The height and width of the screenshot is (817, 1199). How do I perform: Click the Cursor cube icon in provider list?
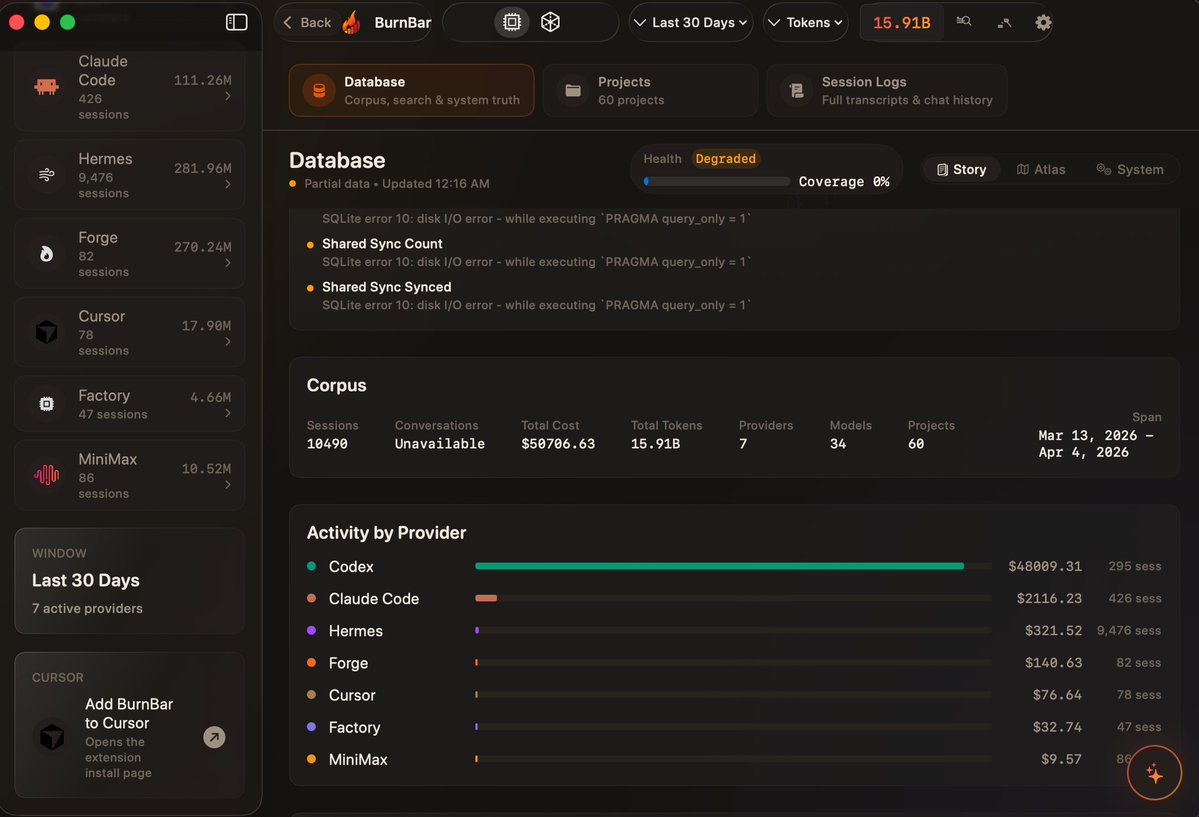click(x=47, y=332)
